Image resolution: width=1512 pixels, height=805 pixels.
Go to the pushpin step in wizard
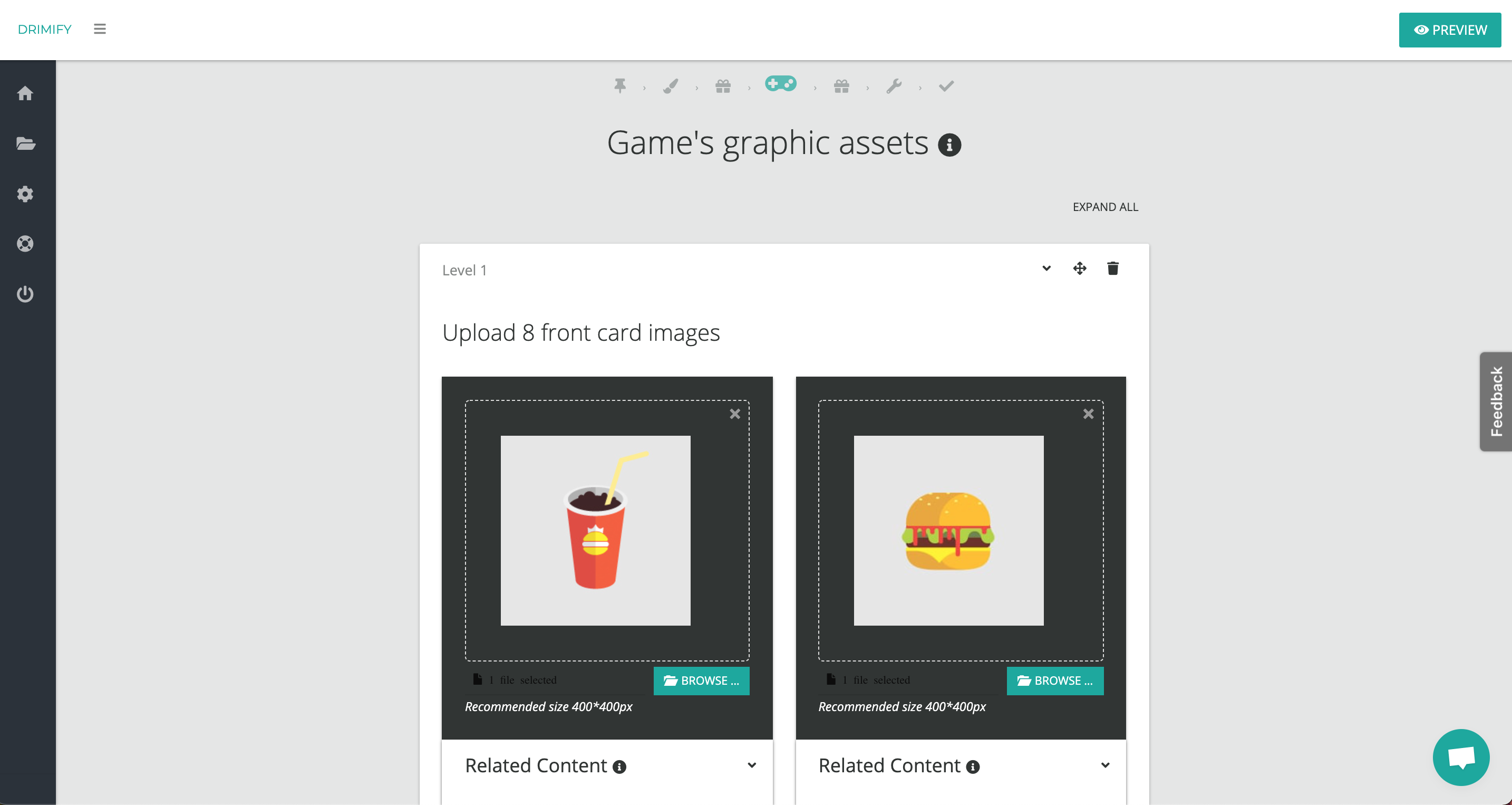620,87
